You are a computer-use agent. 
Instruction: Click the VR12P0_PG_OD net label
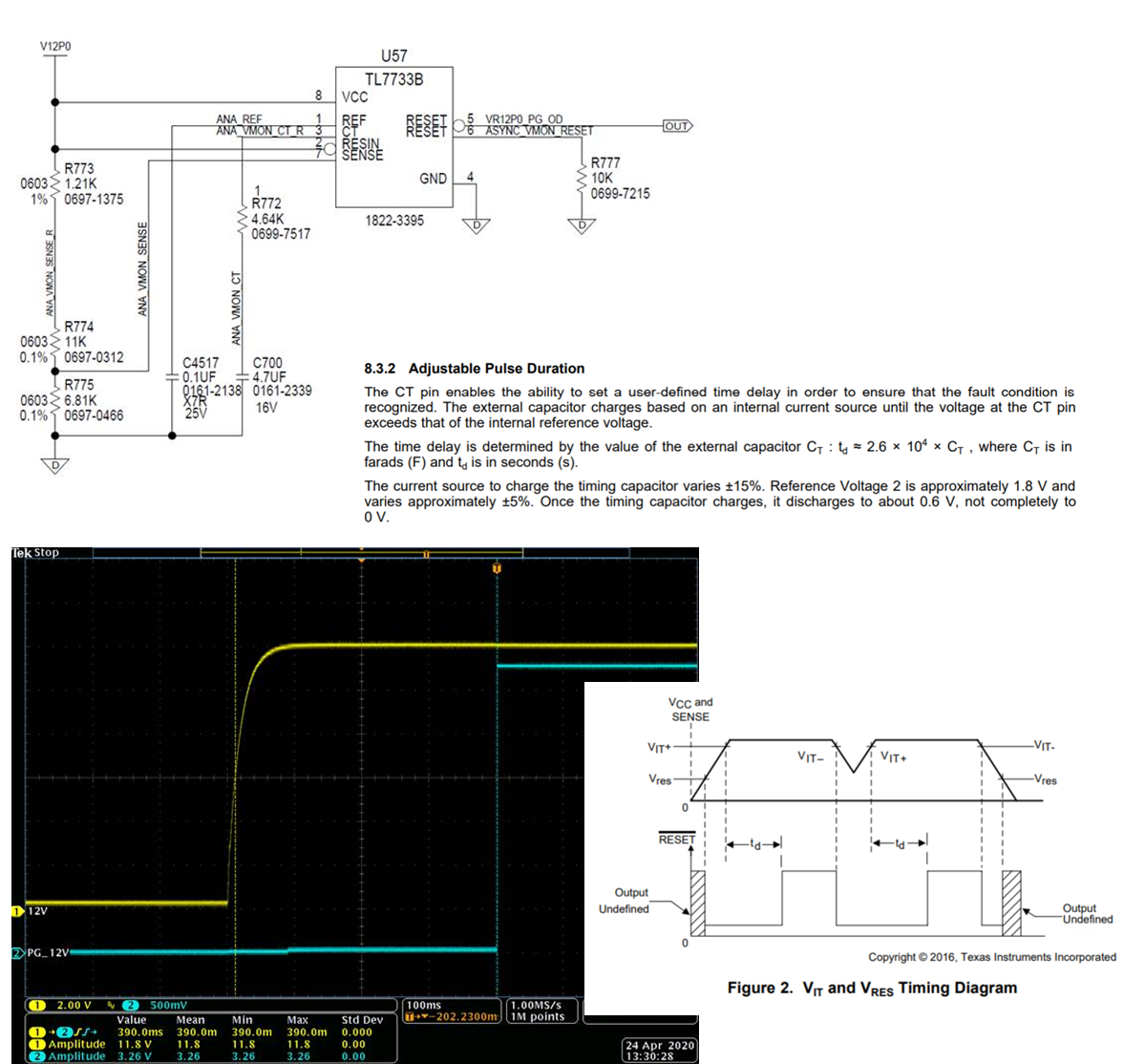(x=524, y=119)
